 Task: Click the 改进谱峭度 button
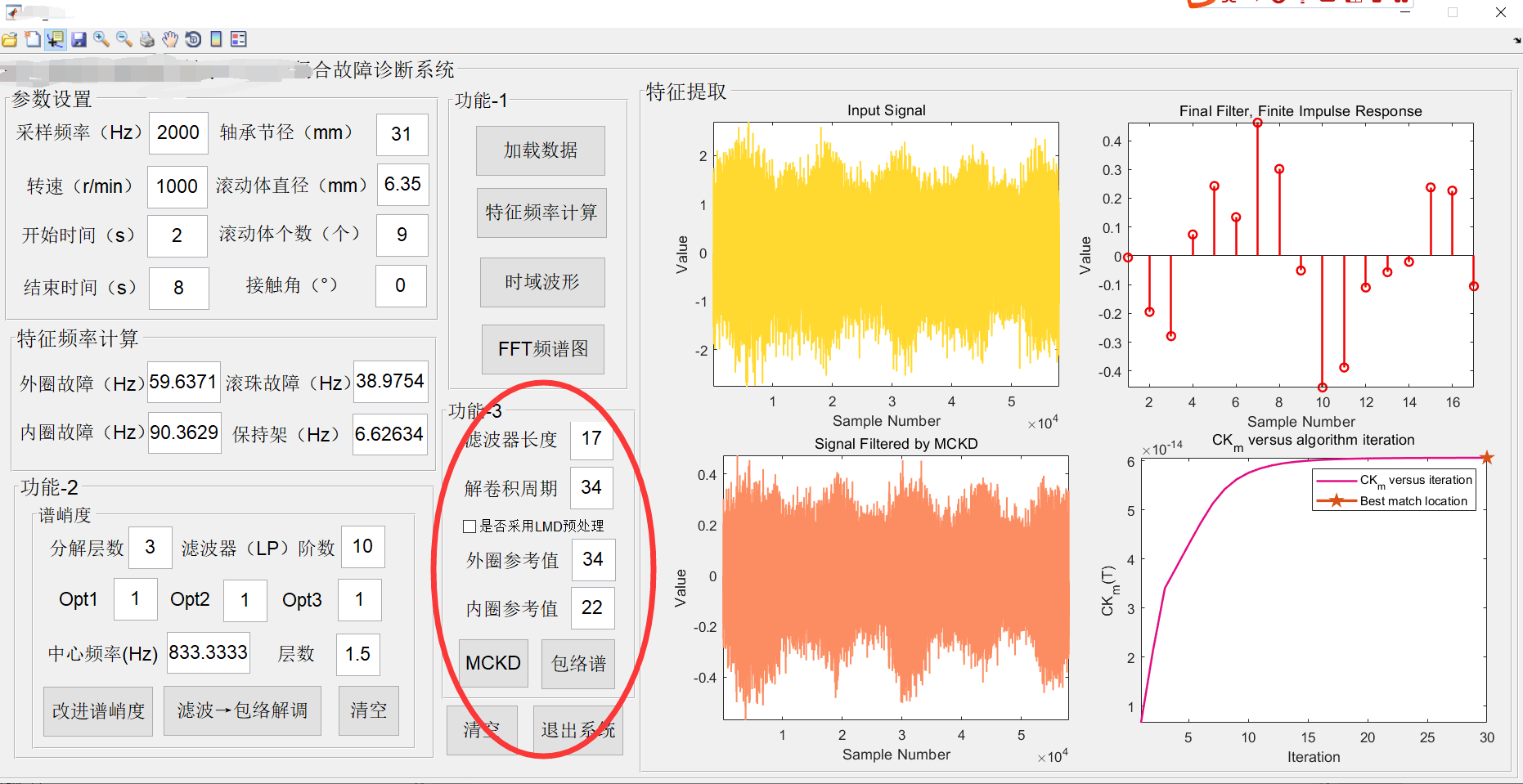(x=98, y=711)
